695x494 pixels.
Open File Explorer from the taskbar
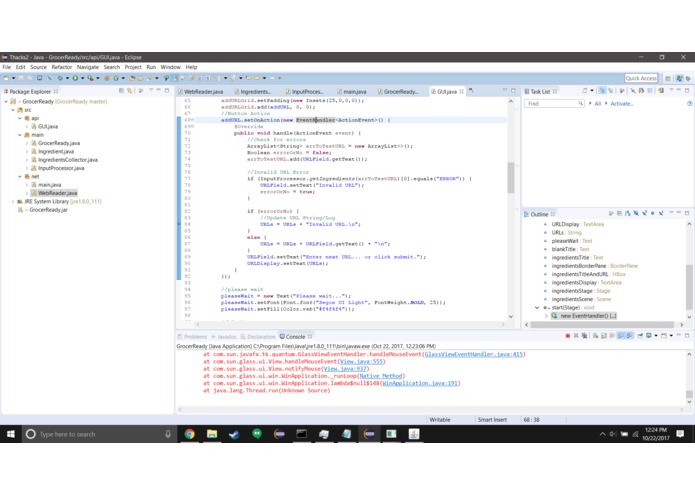[x=212, y=434]
